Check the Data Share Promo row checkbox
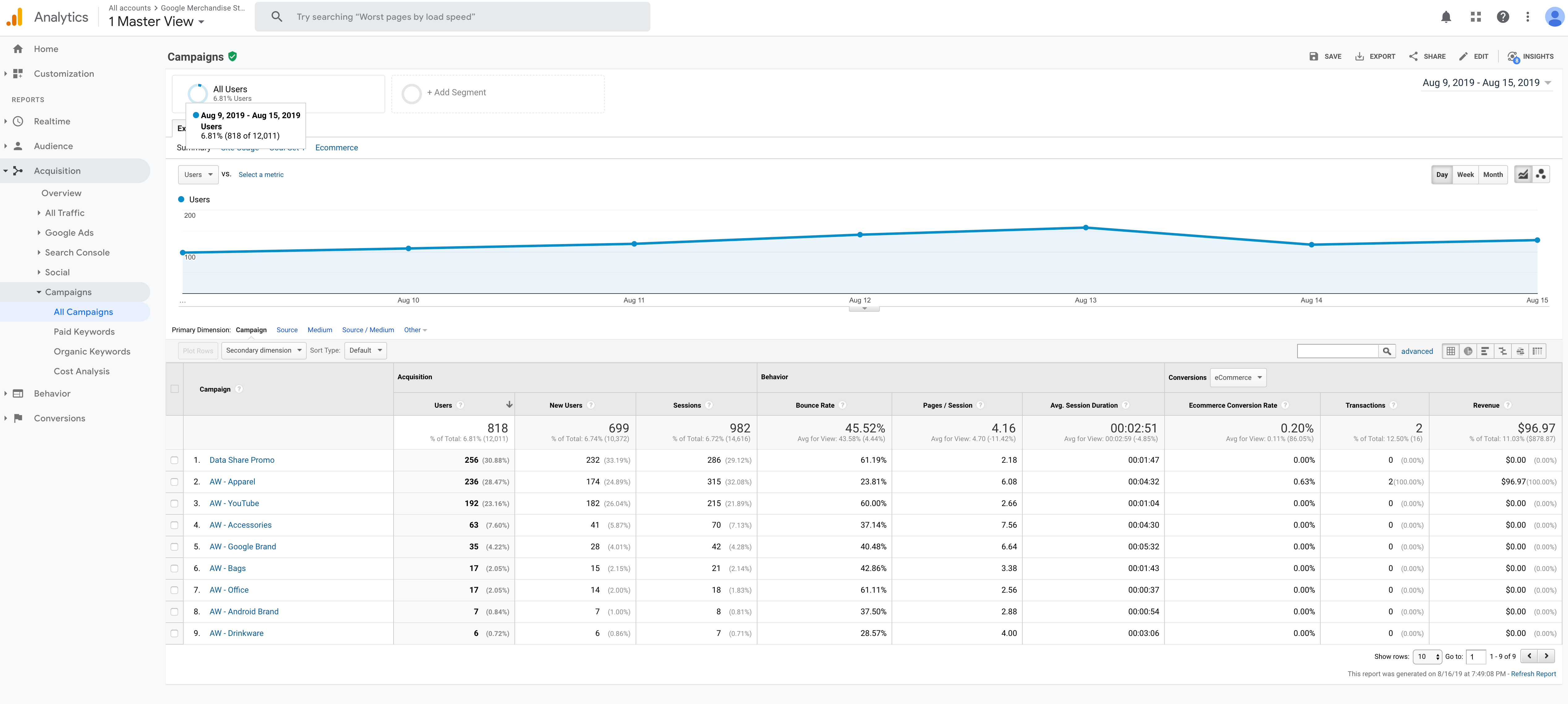This screenshot has width=1568, height=704. pos(174,460)
